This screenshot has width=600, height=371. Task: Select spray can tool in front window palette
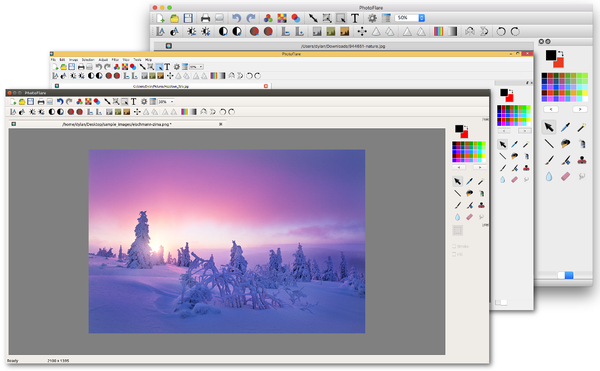[x=481, y=193]
